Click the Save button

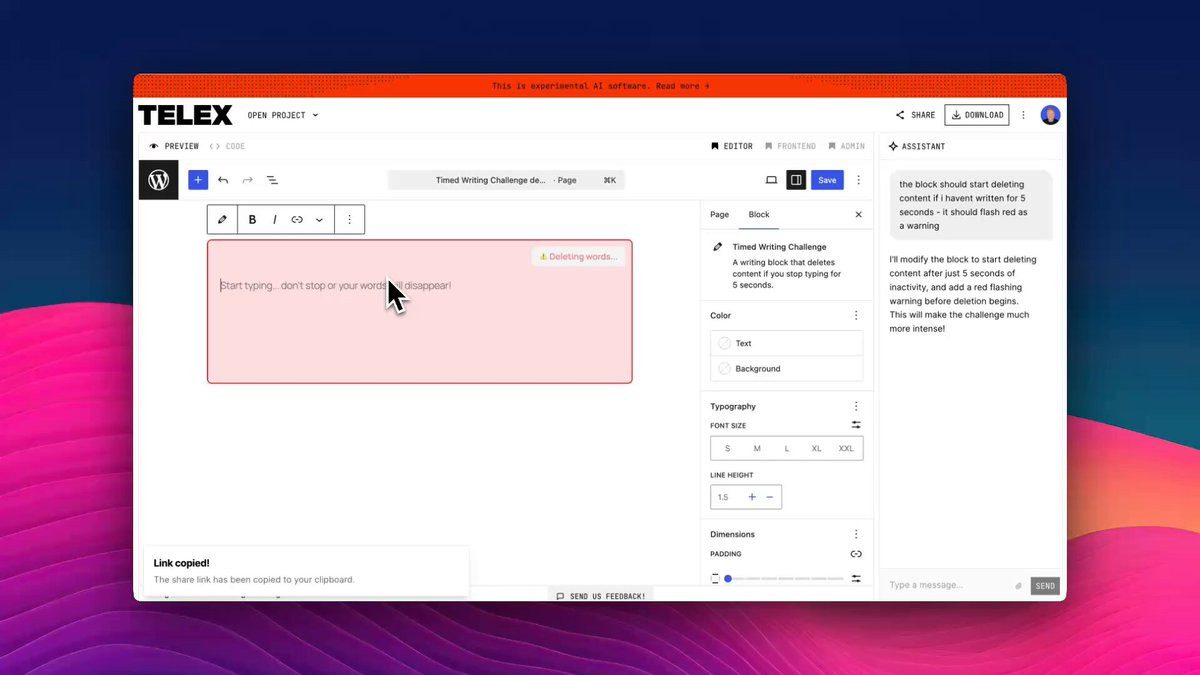(x=827, y=180)
